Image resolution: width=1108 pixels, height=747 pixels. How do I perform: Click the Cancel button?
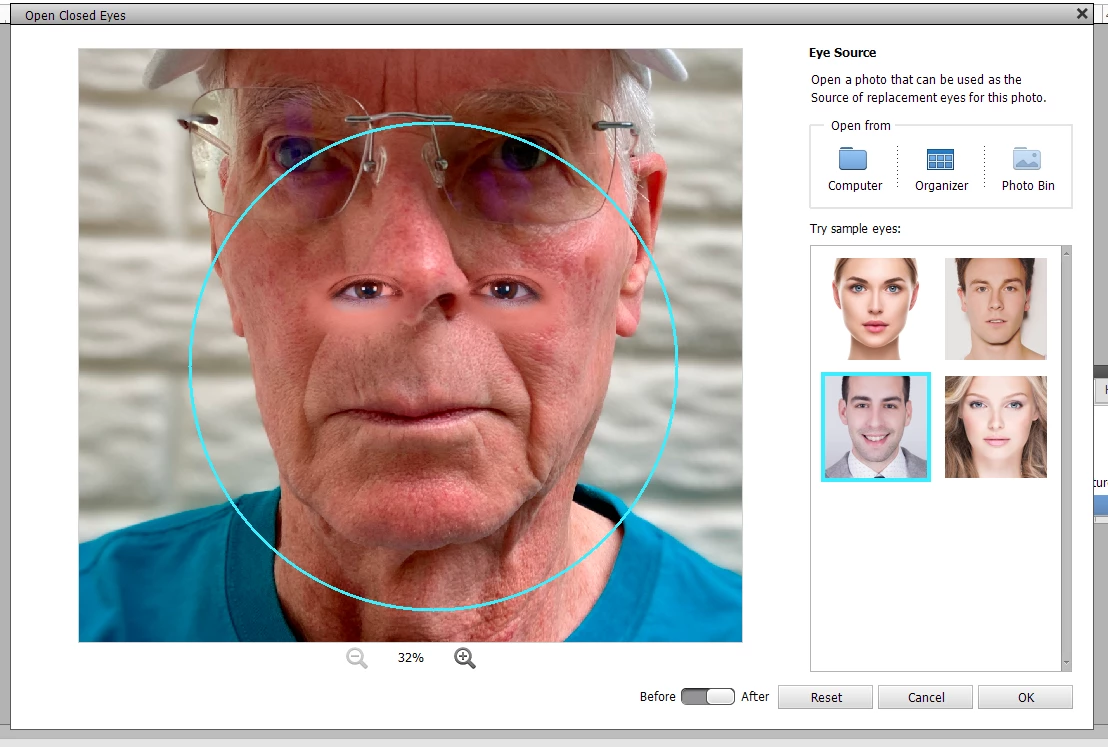[x=926, y=698]
